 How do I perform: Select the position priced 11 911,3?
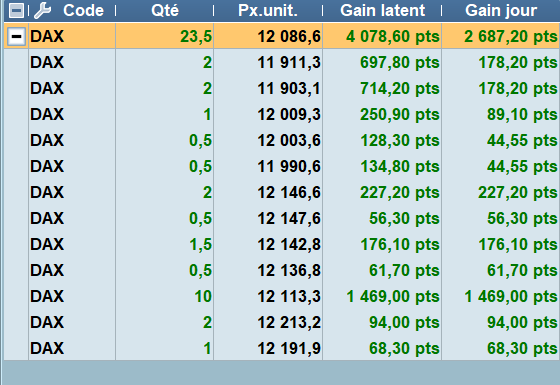point(289,62)
